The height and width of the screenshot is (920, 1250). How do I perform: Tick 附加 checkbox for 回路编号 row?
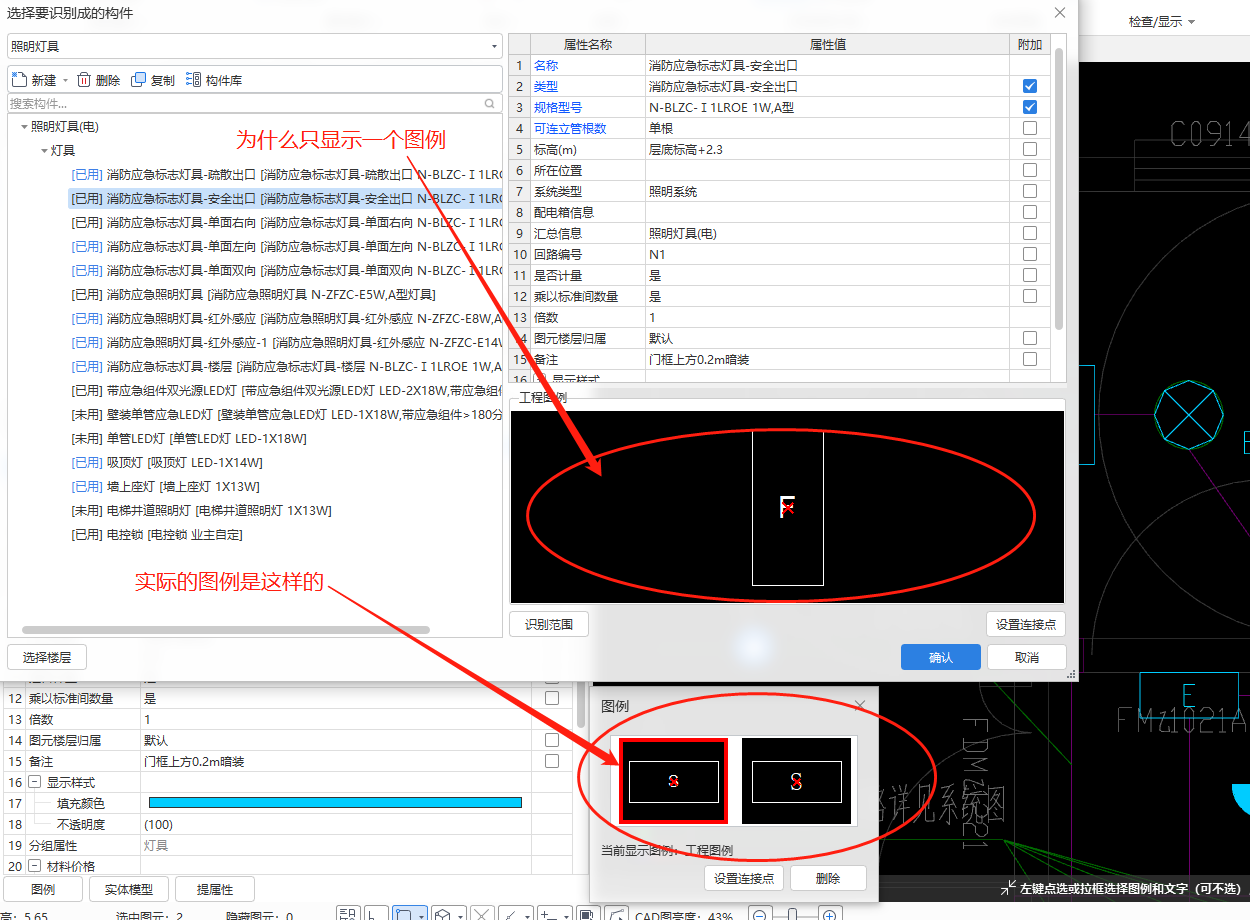pyautogui.click(x=1030, y=254)
